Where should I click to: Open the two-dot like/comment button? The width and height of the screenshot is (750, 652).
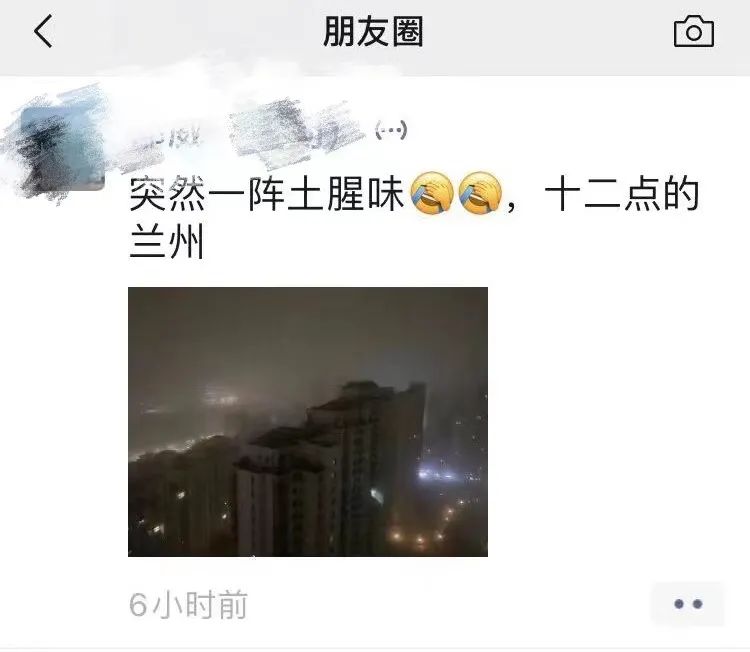click(688, 604)
